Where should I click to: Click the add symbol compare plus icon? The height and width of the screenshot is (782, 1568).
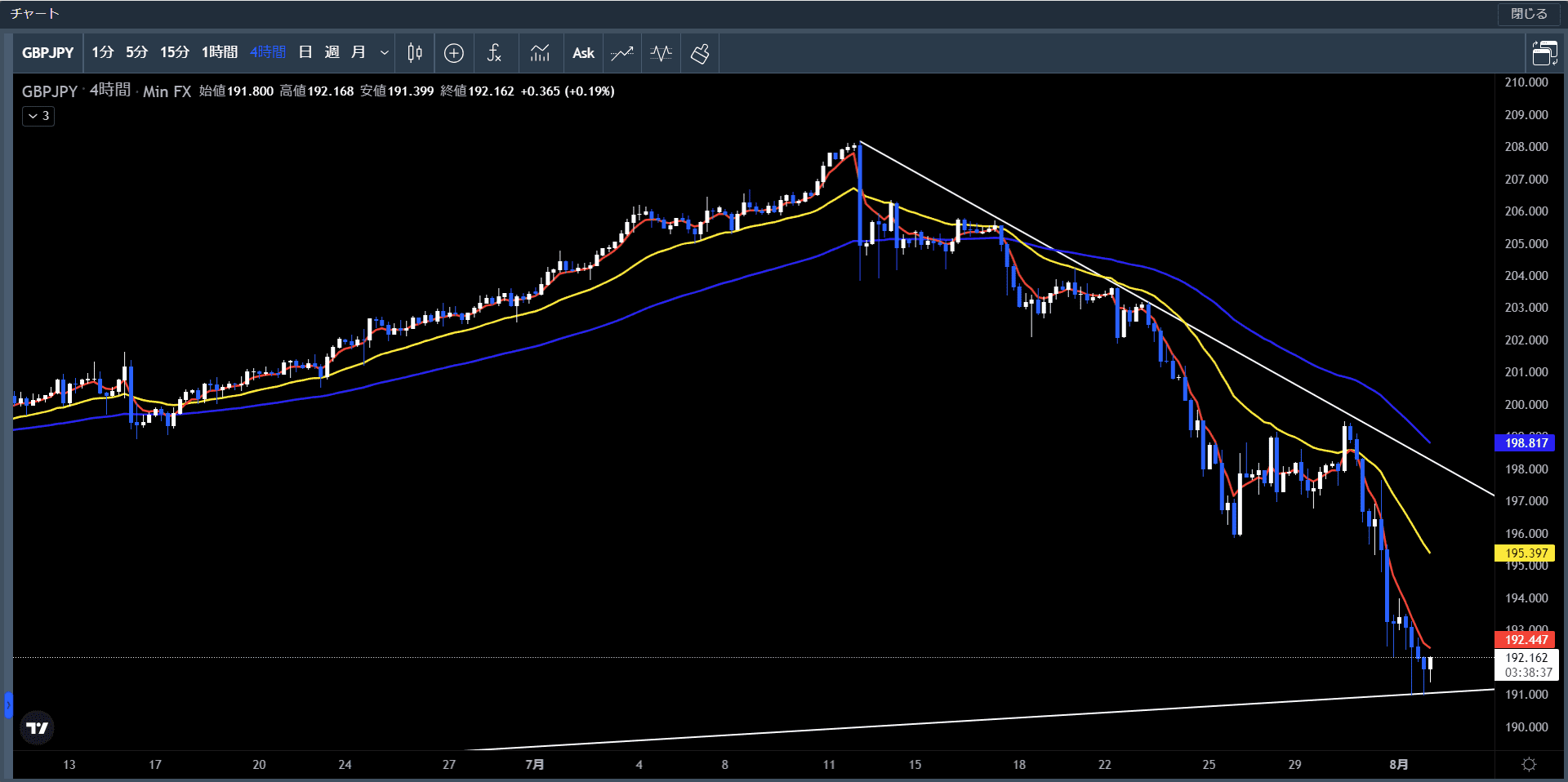point(454,53)
